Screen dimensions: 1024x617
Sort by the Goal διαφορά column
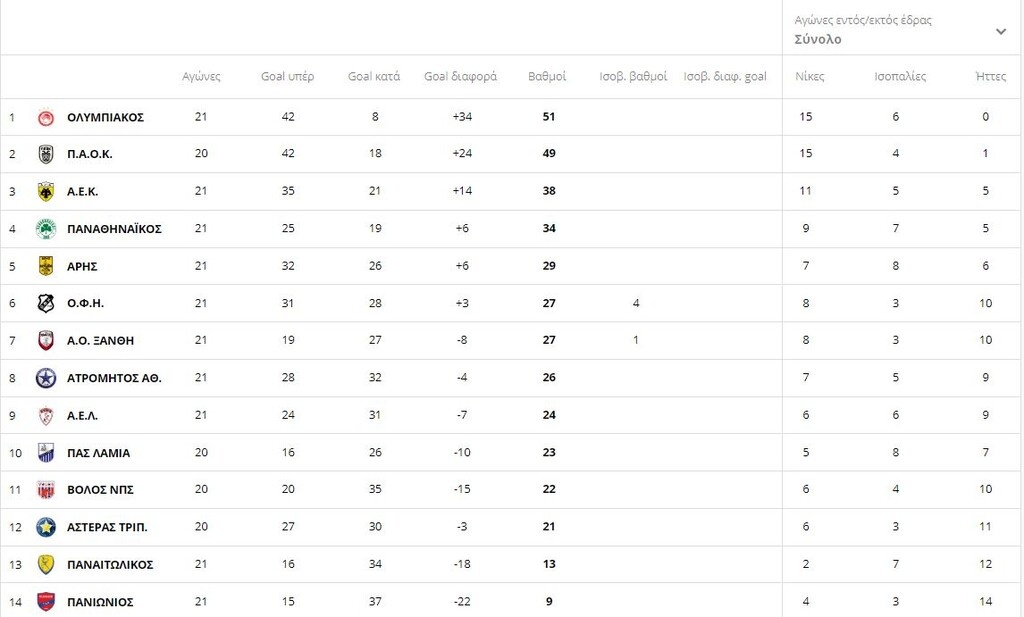(x=460, y=76)
